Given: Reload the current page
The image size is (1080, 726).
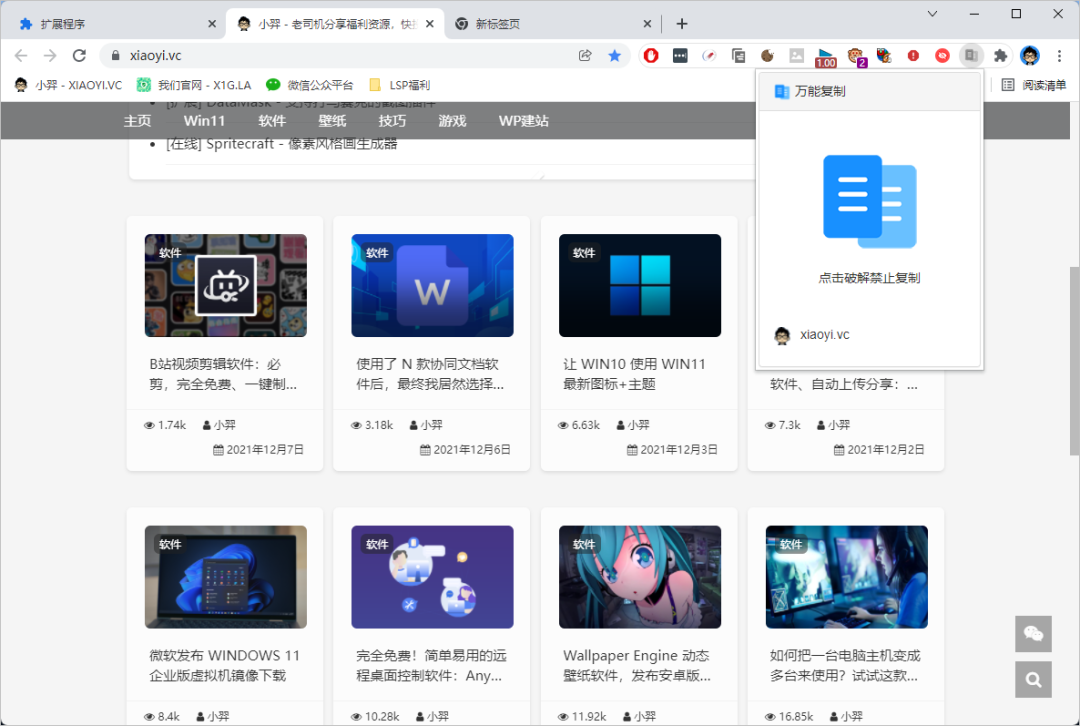Looking at the screenshot, I should [x=80, y=56].
